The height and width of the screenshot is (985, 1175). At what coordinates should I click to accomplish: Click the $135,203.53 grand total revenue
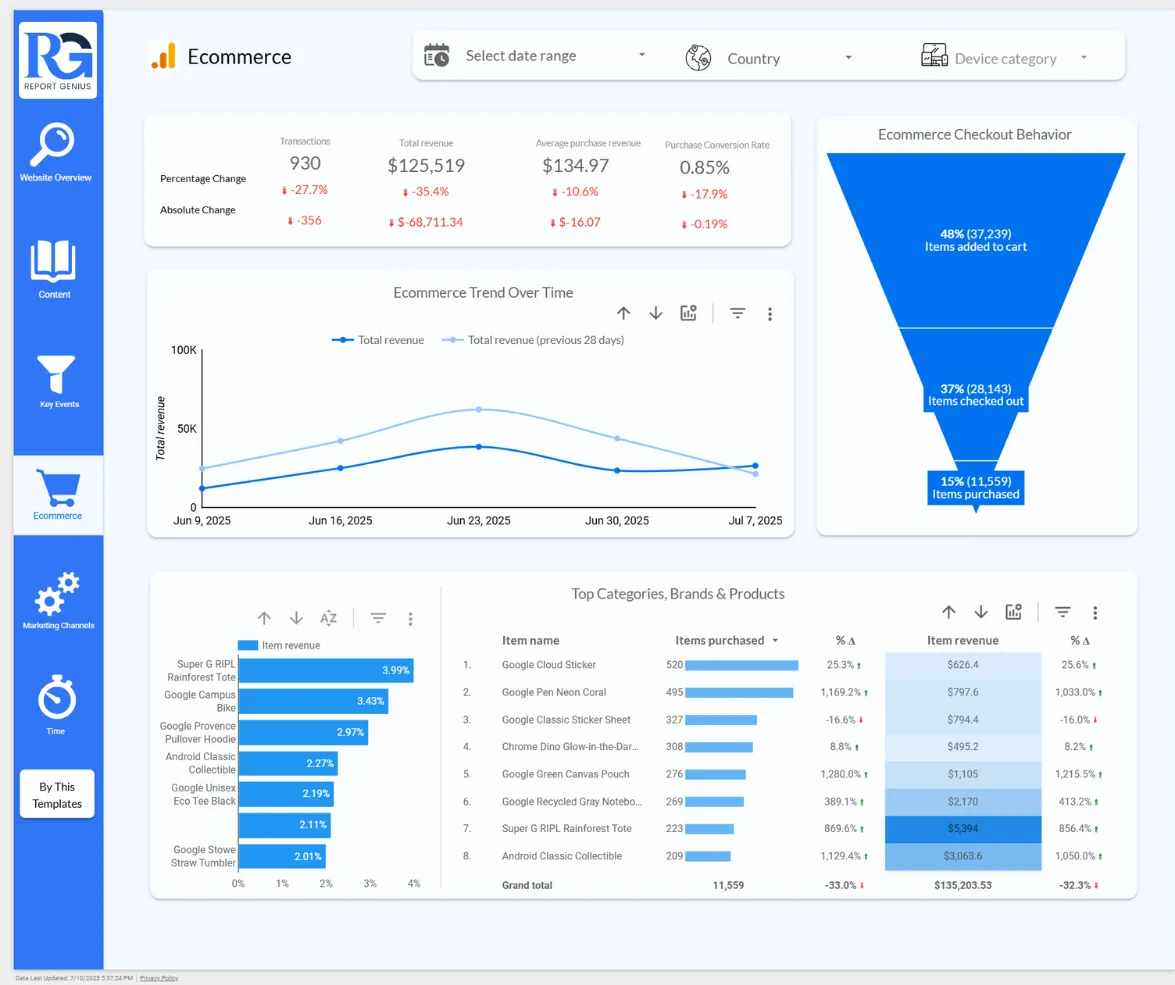click(x=963, y=885)
